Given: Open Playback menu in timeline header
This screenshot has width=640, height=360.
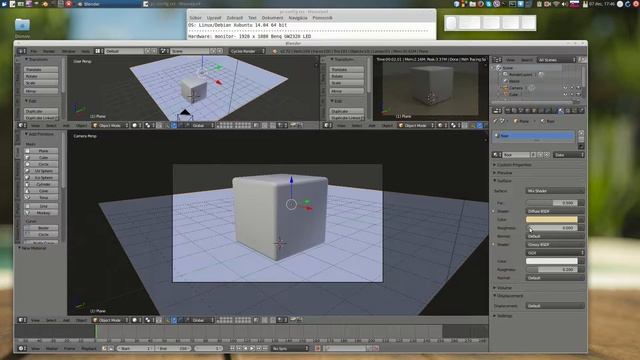Looking at the screenshot, I should click(x=89, y=348).
